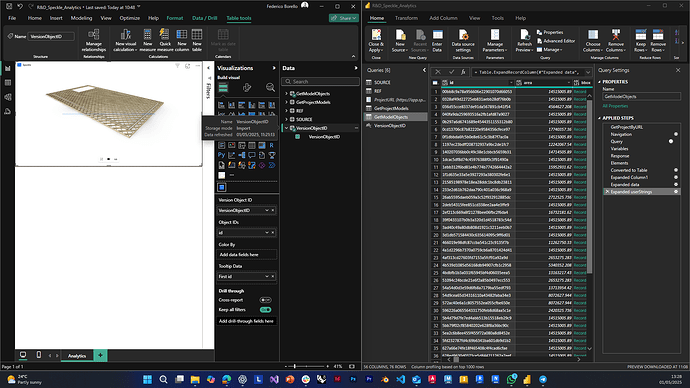
Task: Open the Tooltip Data First id dropdown
Action: tap(267, 277)
